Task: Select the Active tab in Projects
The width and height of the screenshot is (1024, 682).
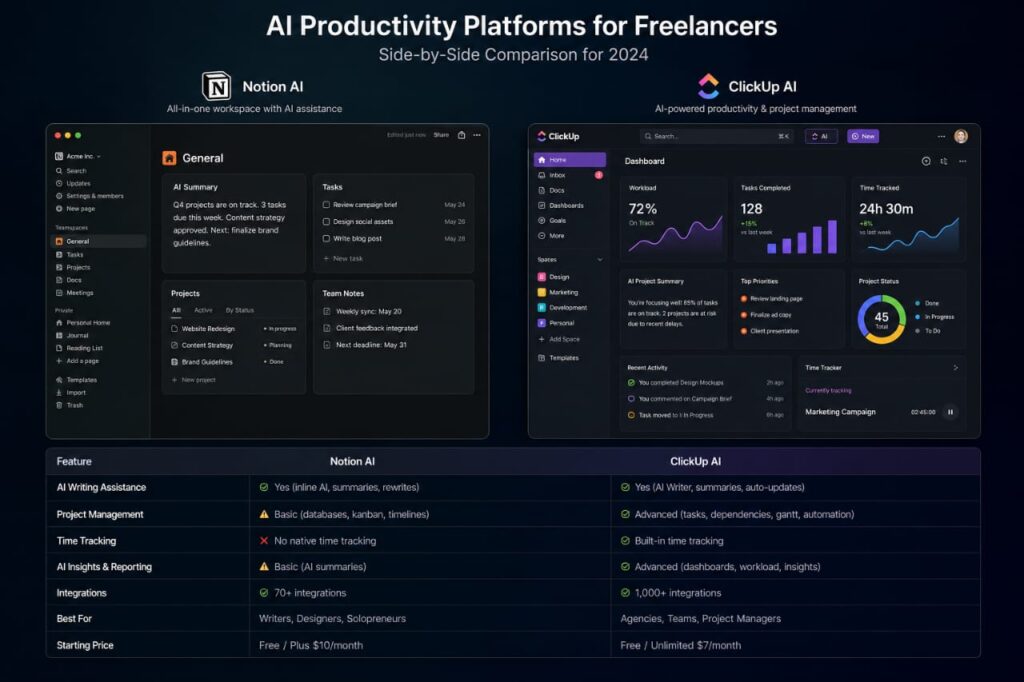Action: coord(203,310)
